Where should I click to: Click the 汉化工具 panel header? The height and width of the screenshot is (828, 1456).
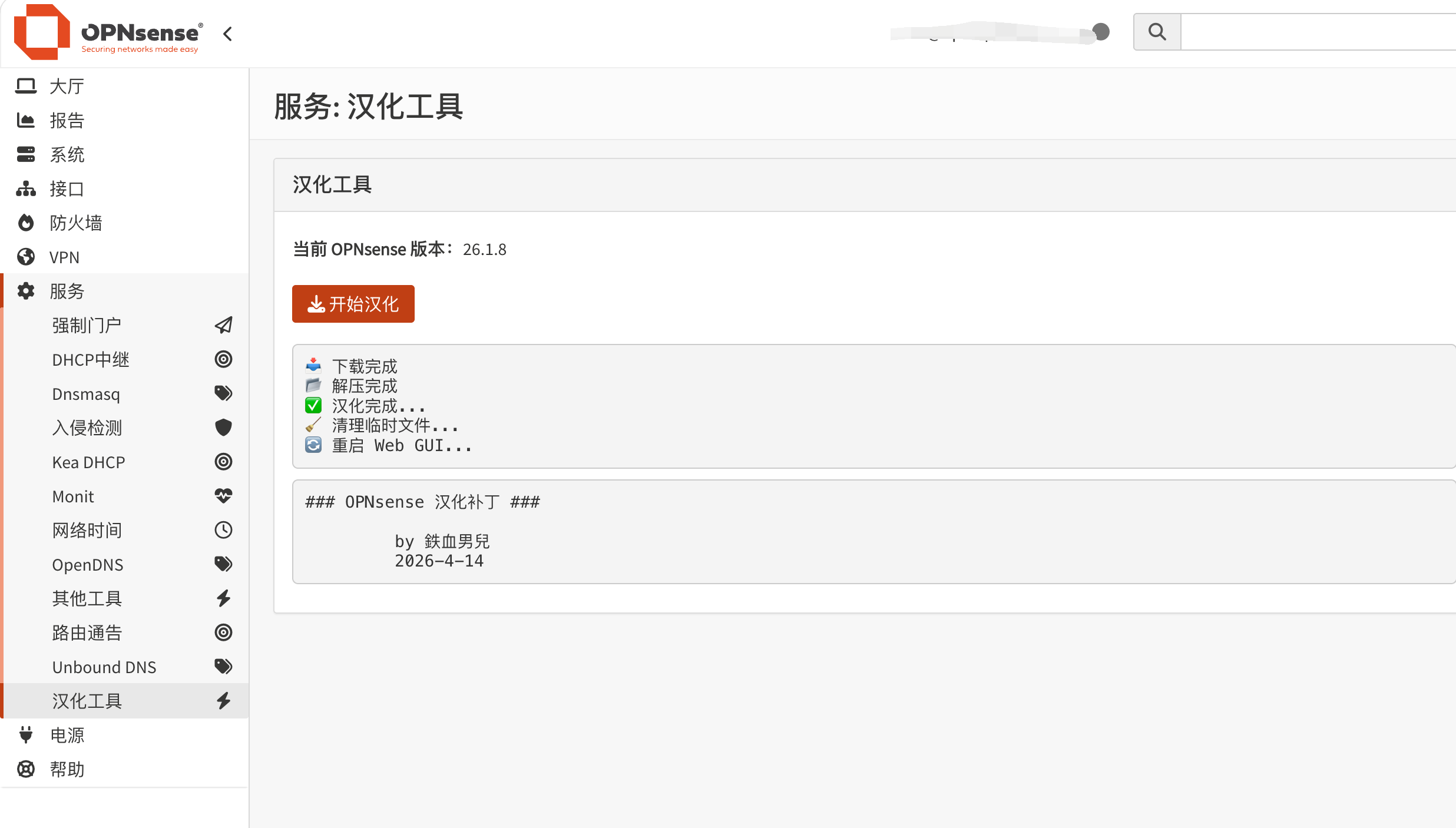coord(865,185)
